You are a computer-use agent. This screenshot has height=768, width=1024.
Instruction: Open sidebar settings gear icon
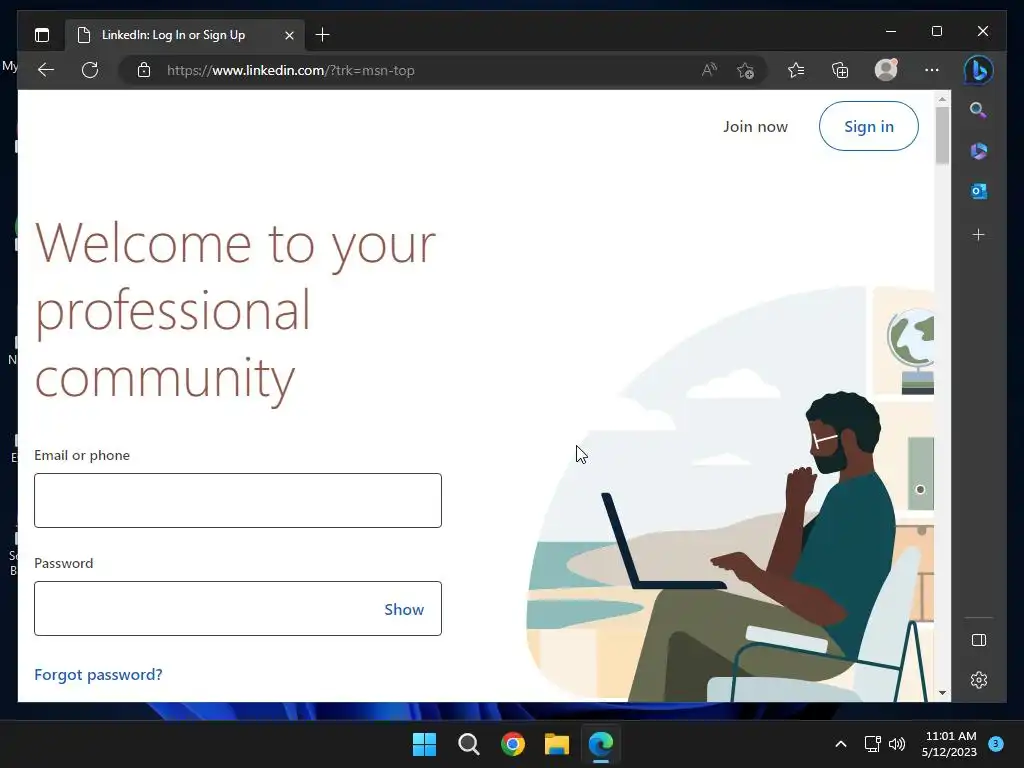(x=979, y=680)
